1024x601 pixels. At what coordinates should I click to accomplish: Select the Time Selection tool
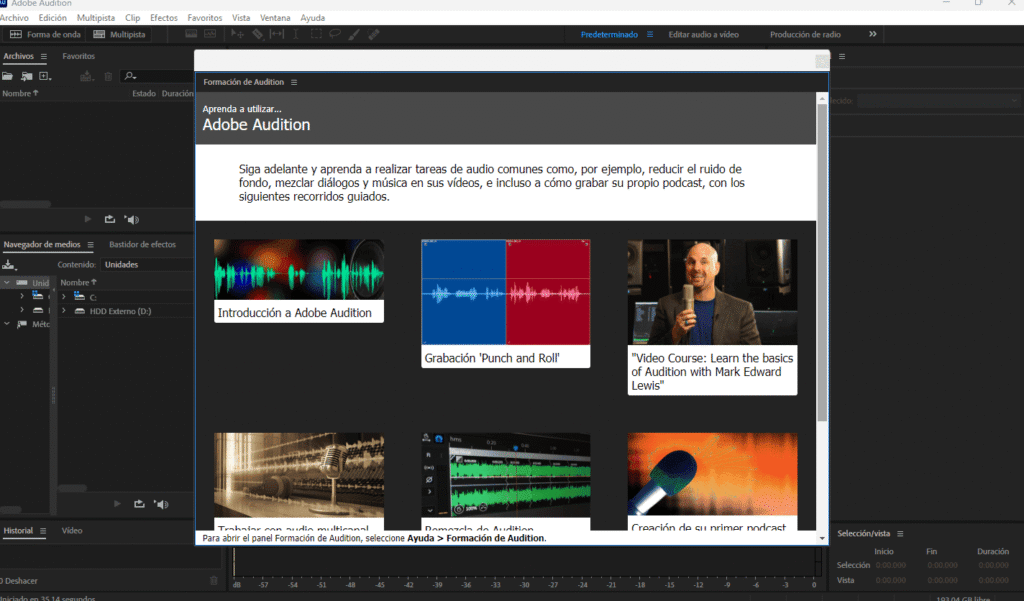tap(296, 34)
